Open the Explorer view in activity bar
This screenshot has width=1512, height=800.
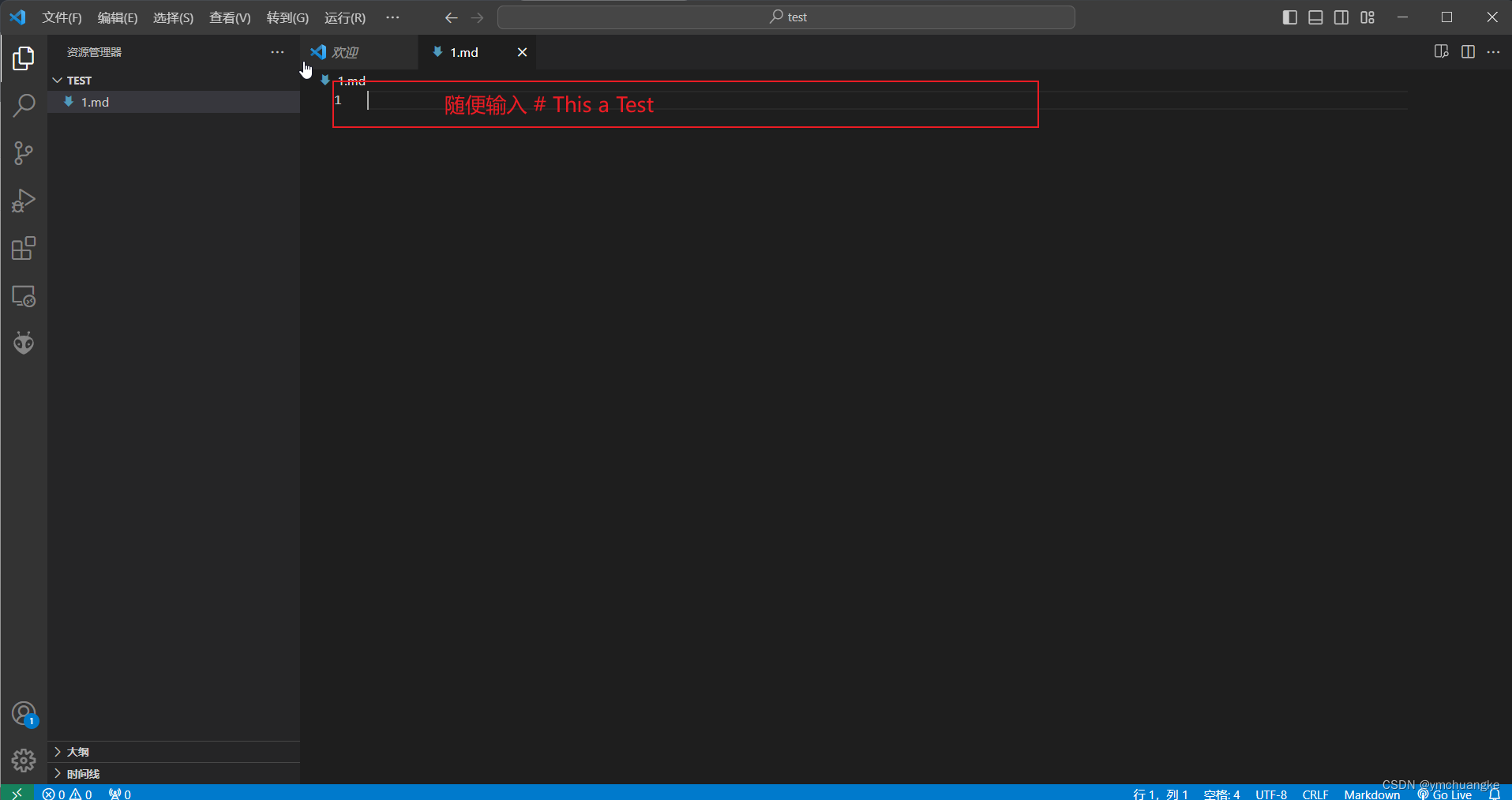point(24,58)
